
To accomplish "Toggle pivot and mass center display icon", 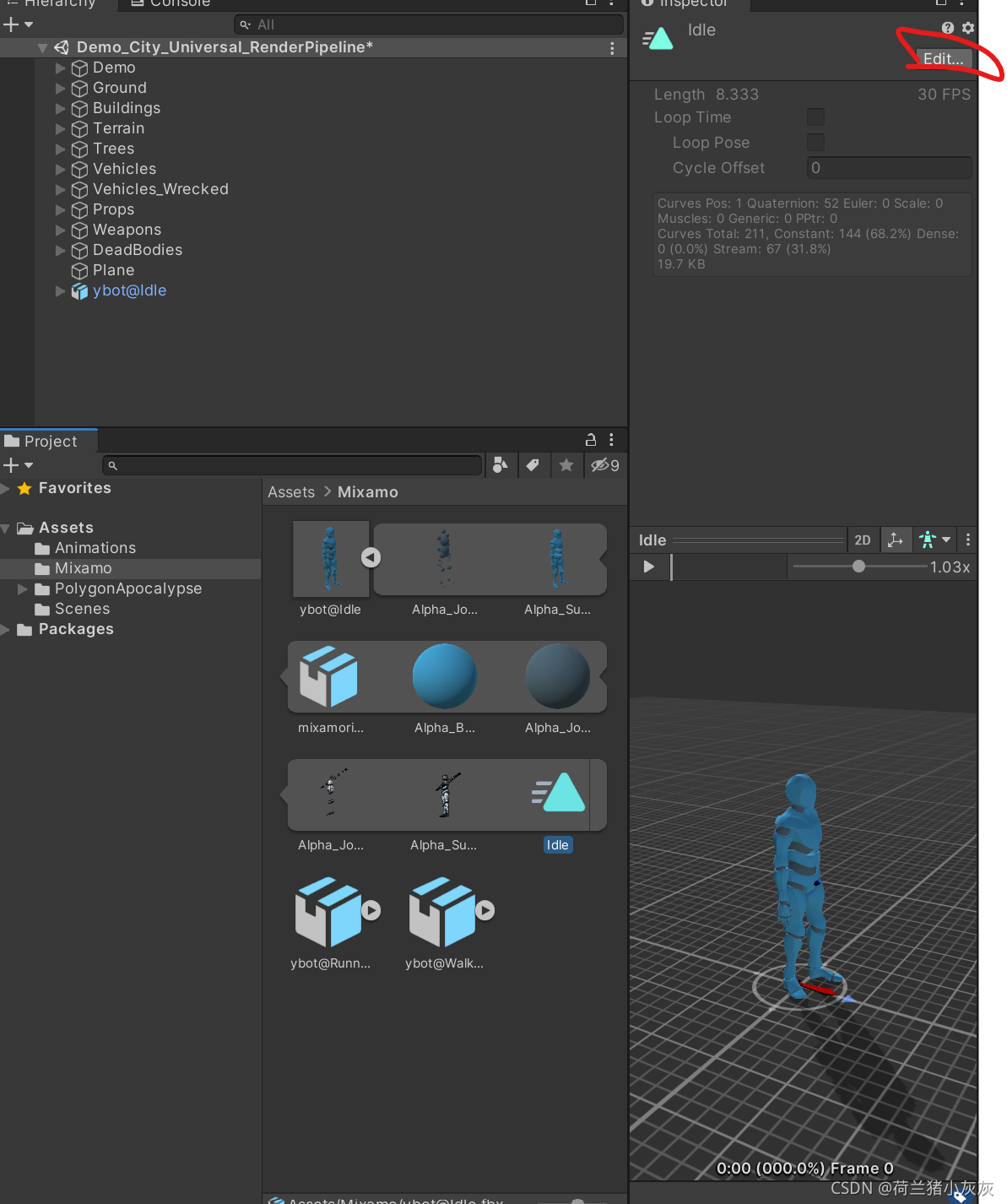I will pyautogui.click(x=896, y=540).
